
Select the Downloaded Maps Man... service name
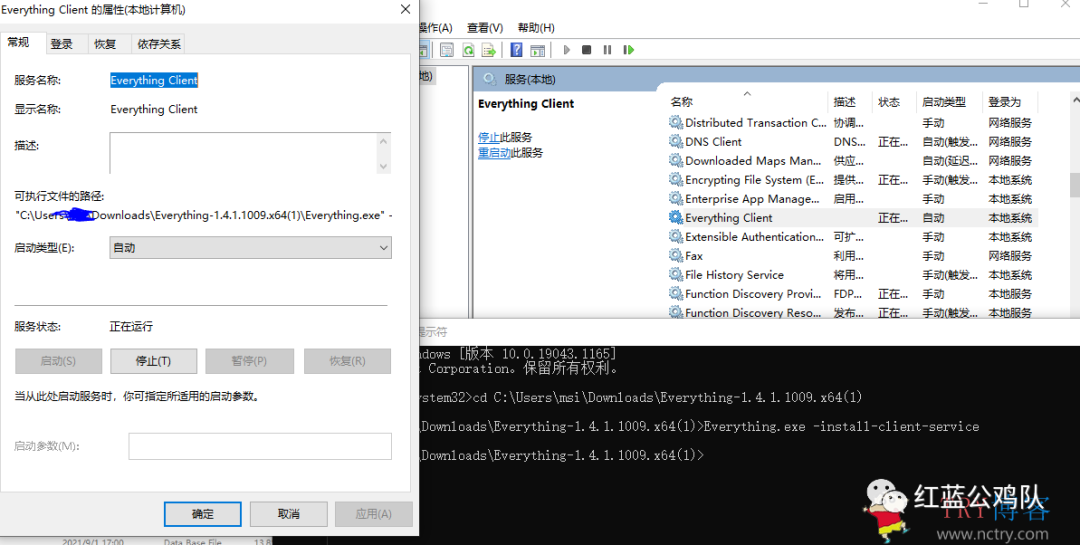point(753,161)
